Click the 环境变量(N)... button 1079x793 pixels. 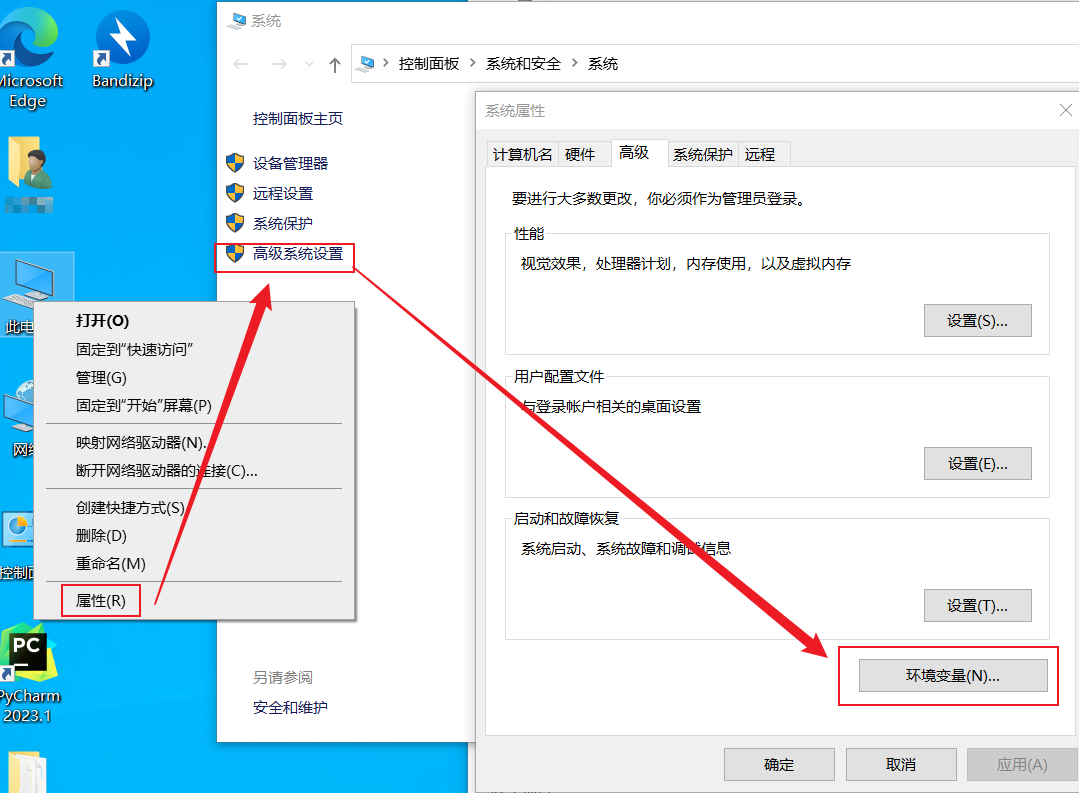point(952,676)
